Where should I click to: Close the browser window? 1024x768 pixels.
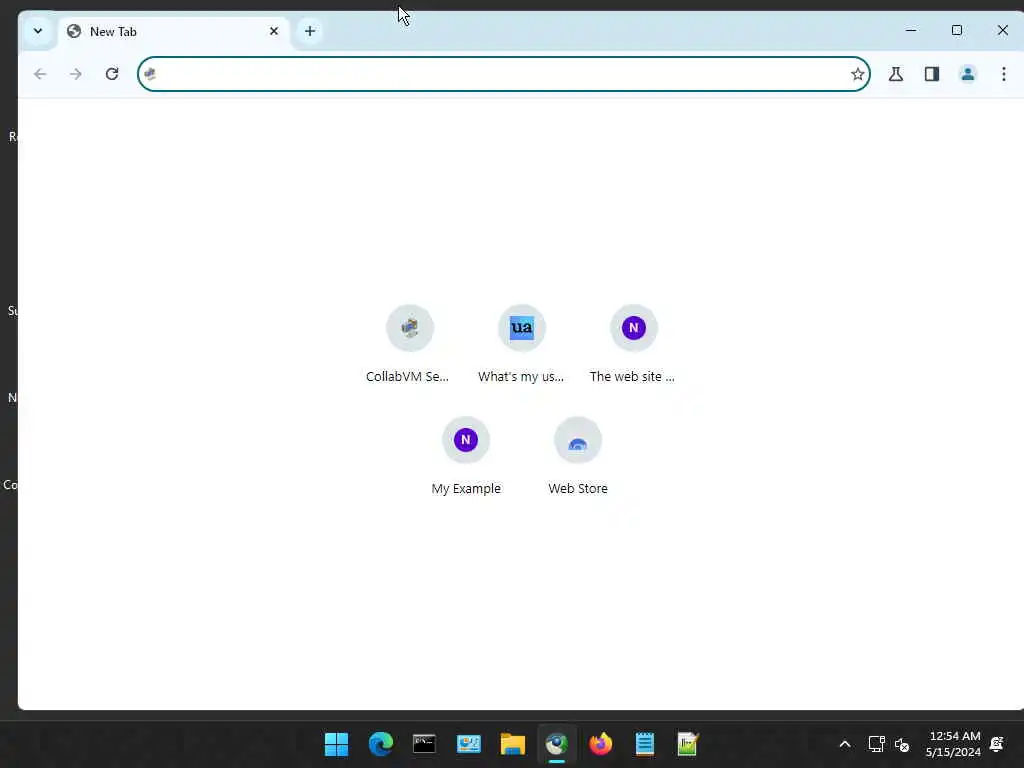[x=1002, y=30]
